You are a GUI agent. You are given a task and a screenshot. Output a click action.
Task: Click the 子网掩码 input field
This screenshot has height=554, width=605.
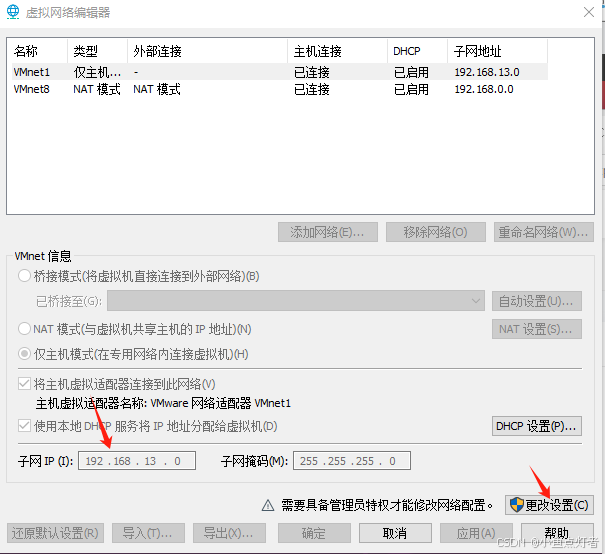pyautogui.click(x=352, y=461)
